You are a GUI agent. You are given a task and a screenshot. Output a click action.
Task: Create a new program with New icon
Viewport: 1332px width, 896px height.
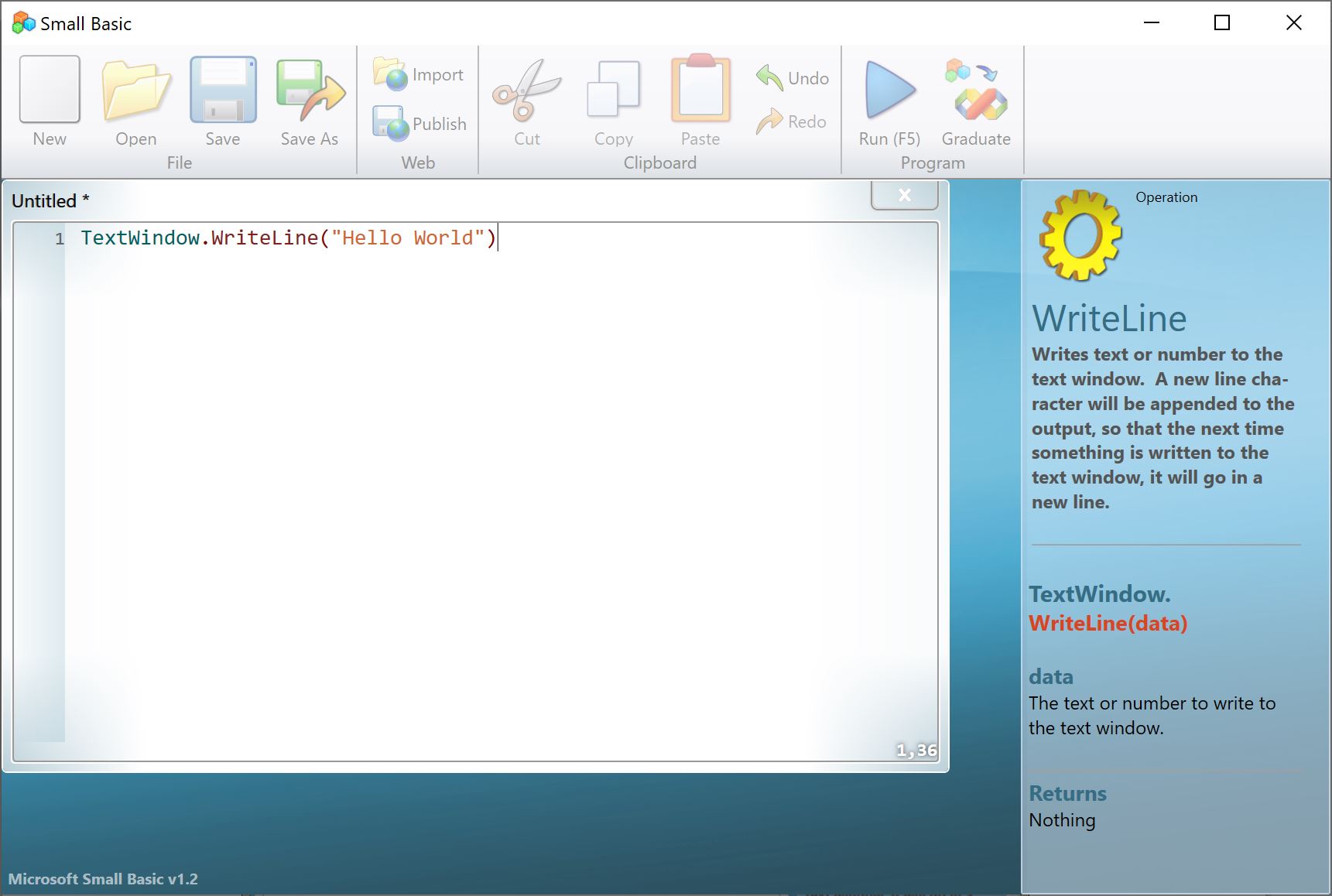tap(50, 90)
